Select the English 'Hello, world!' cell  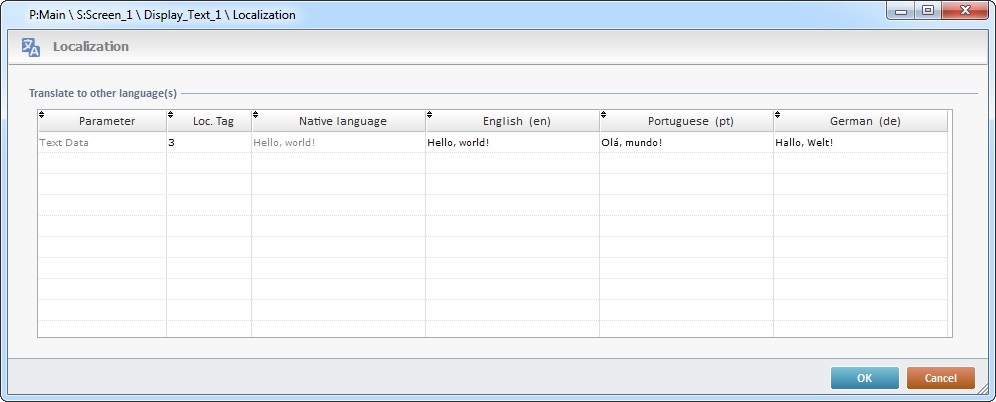(511, 143)
